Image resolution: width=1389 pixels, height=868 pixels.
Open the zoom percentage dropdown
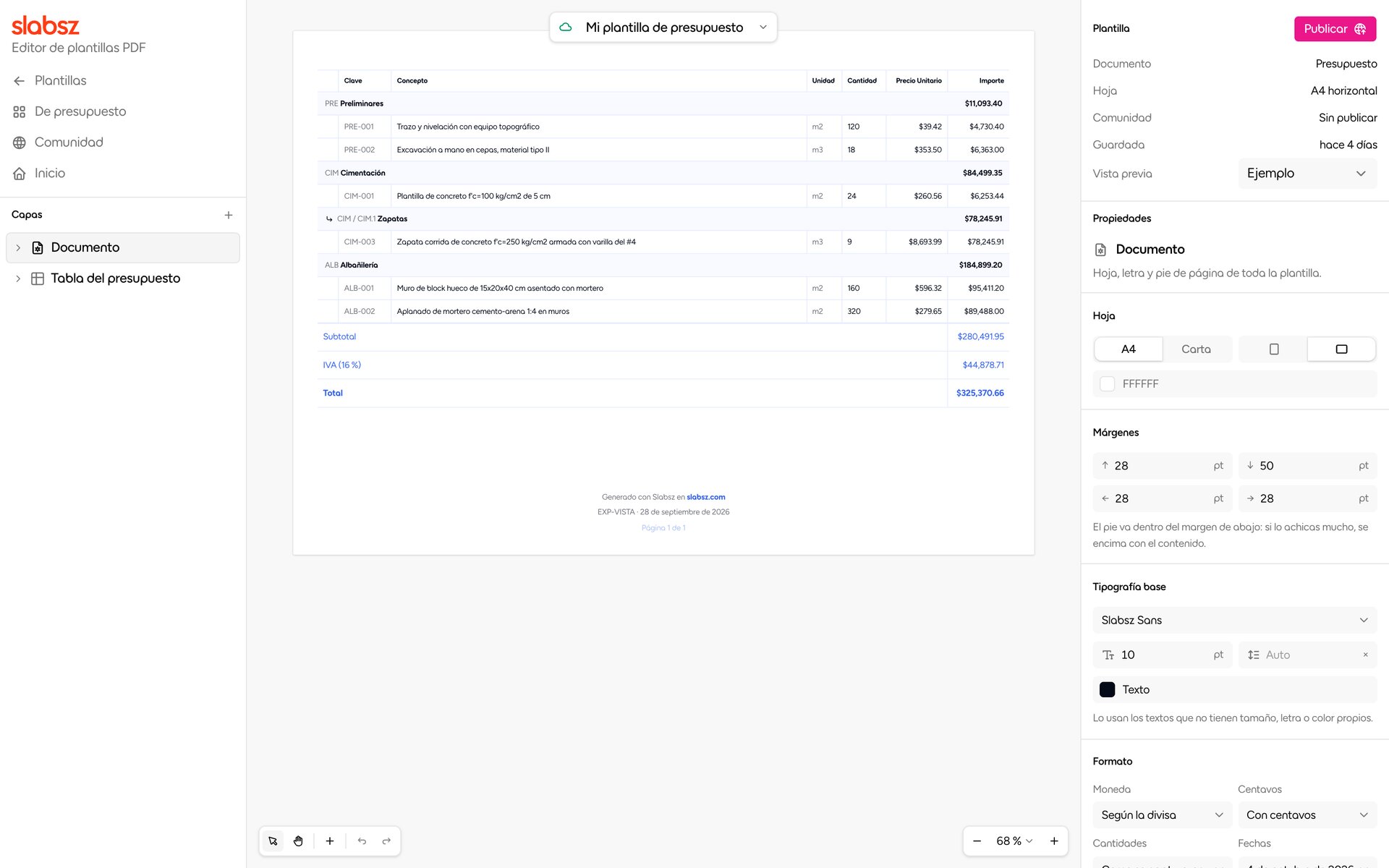click(x=1014, y=841)
